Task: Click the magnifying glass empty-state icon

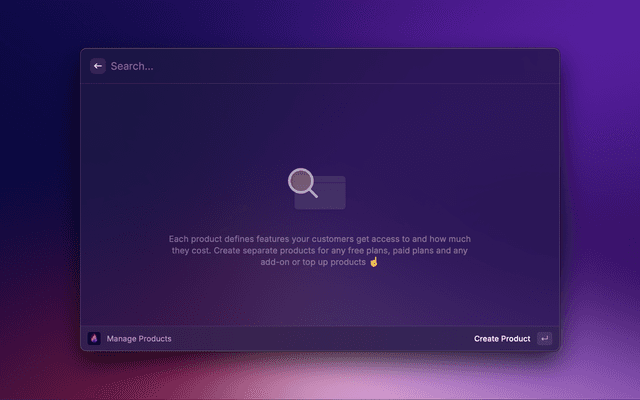Action: point(303,183)
